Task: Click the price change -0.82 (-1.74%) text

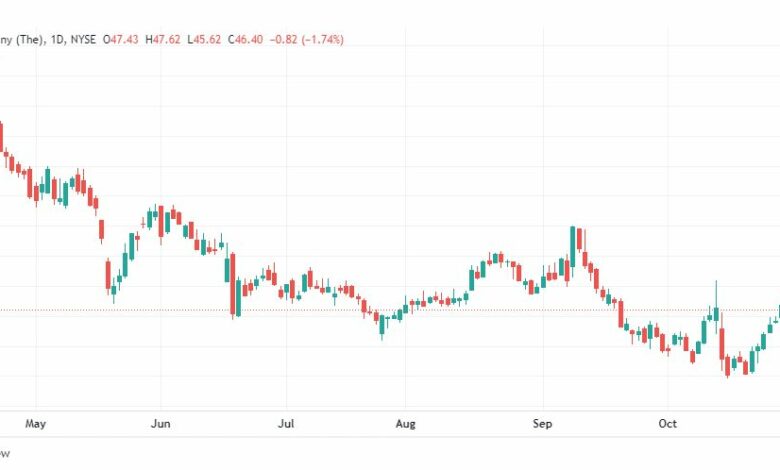Action: pyautogui.click(x=306, y=39)
